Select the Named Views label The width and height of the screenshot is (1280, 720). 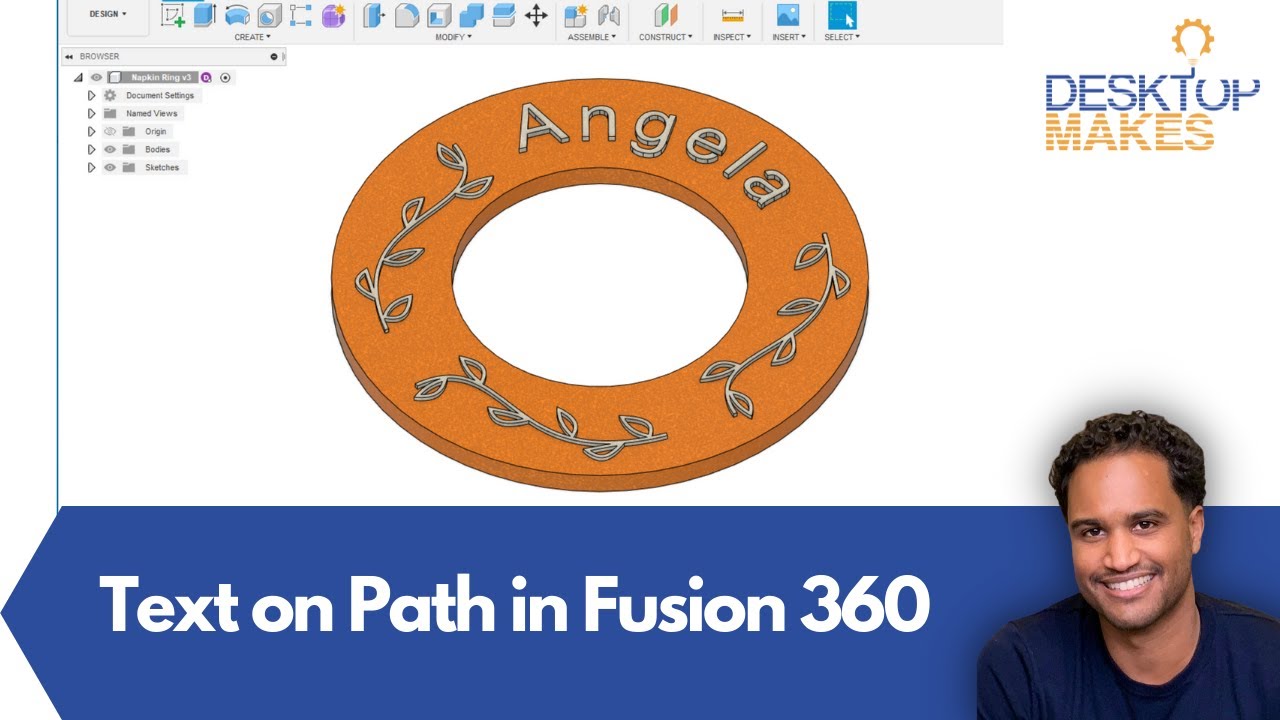[x=152, y=113]
